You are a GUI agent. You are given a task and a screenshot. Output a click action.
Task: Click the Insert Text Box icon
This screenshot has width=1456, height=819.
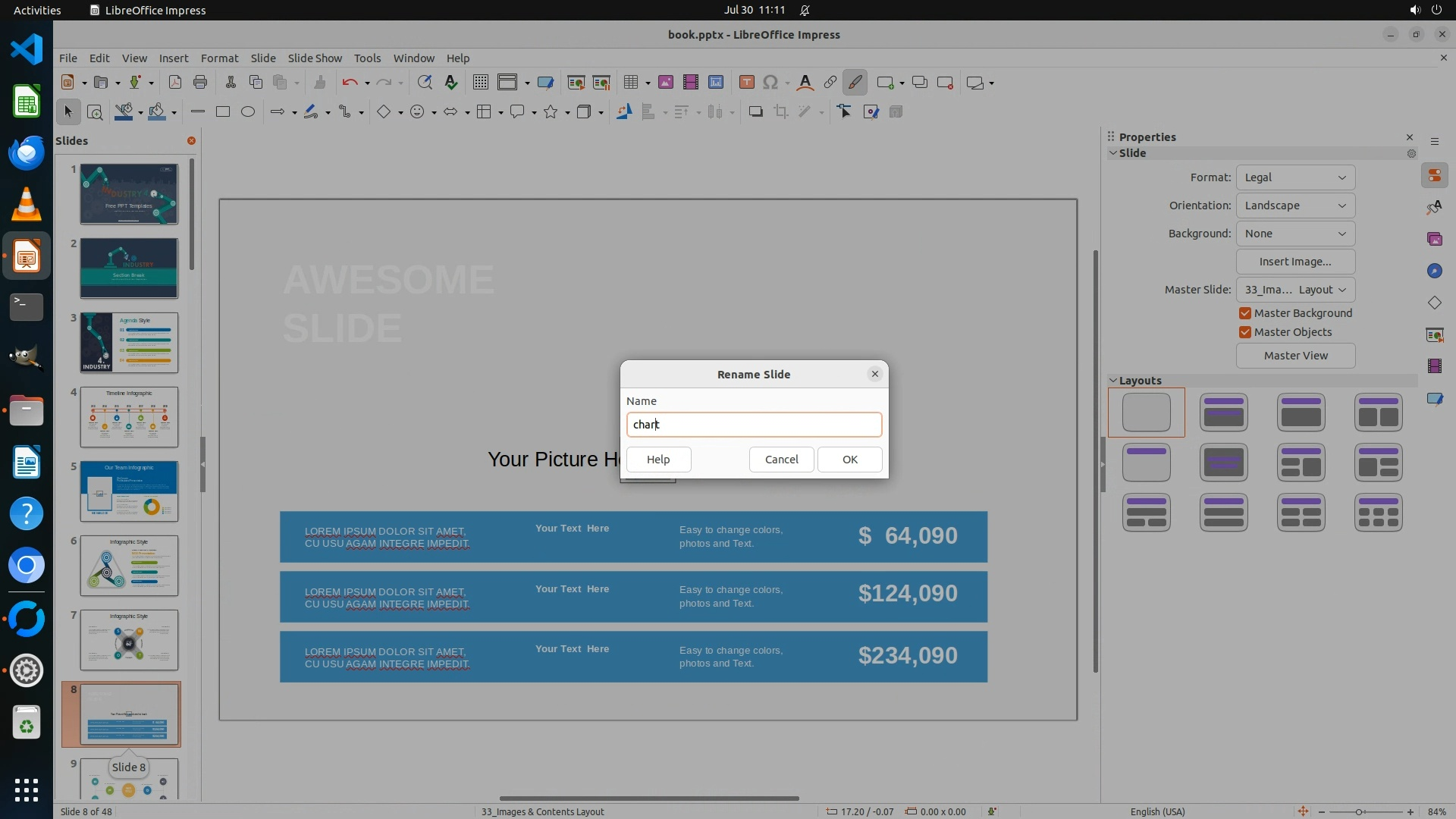click(746, 83)
